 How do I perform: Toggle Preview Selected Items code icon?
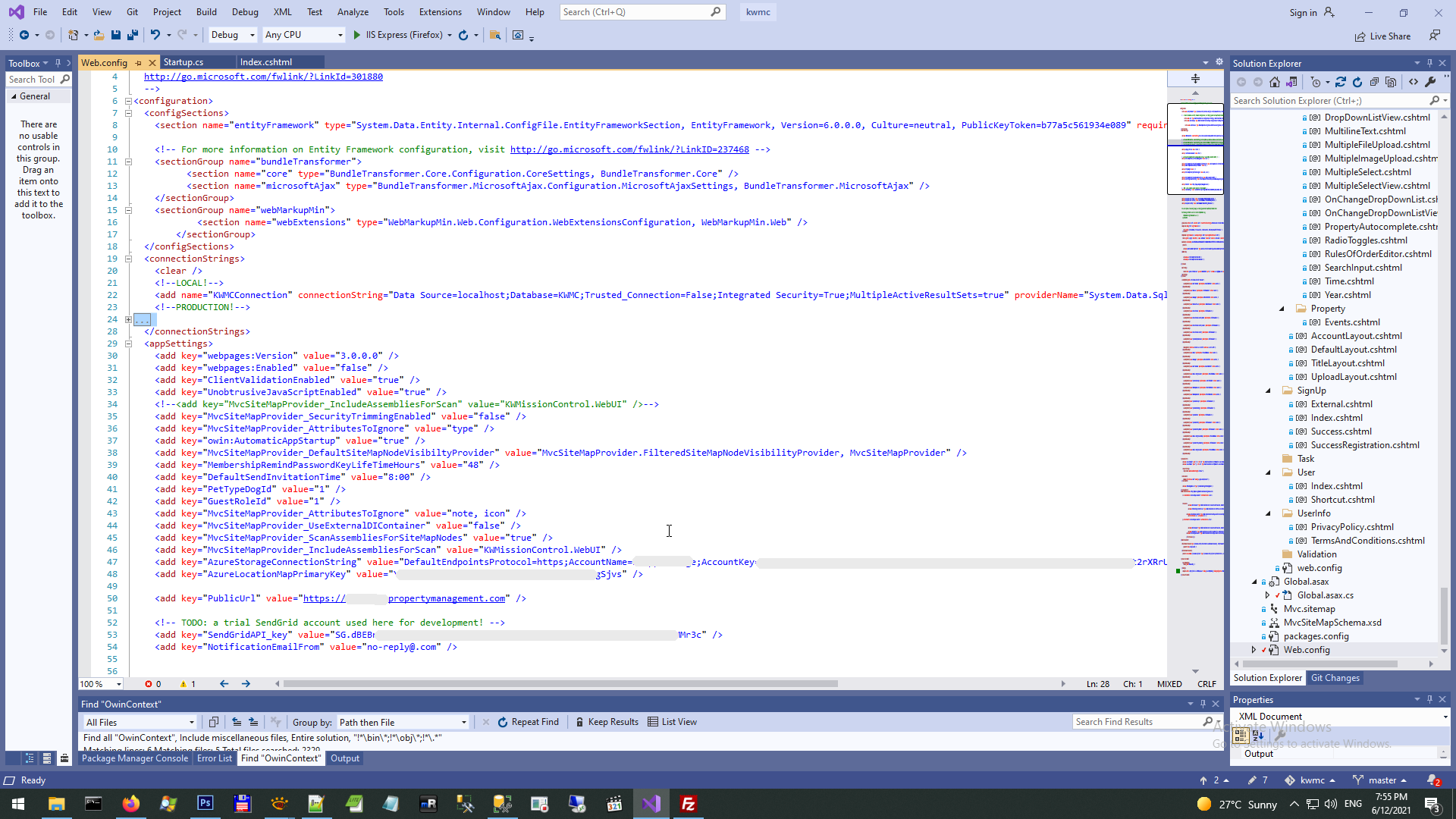click(1414, 82)
